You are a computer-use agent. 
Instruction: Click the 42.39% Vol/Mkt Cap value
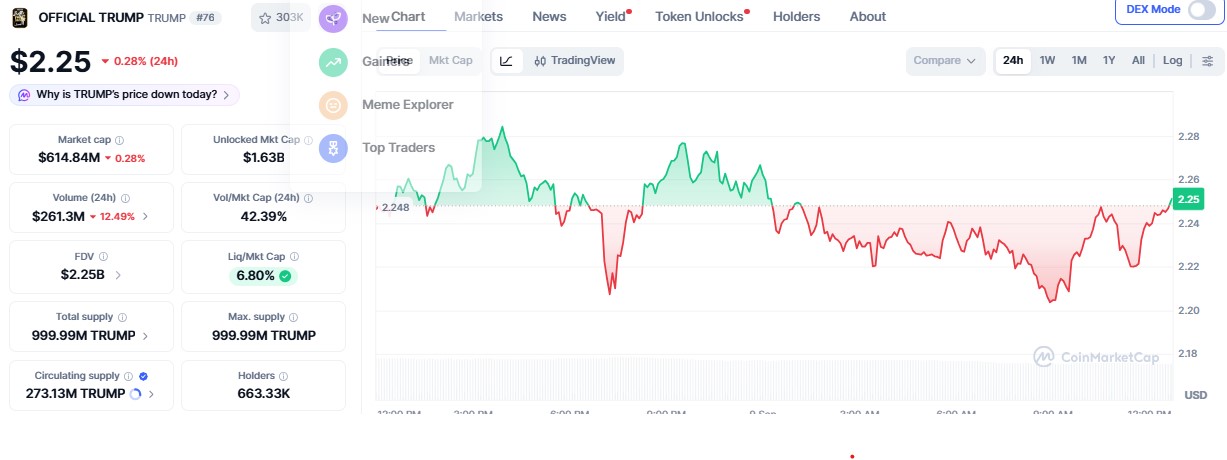pos(264,216)
